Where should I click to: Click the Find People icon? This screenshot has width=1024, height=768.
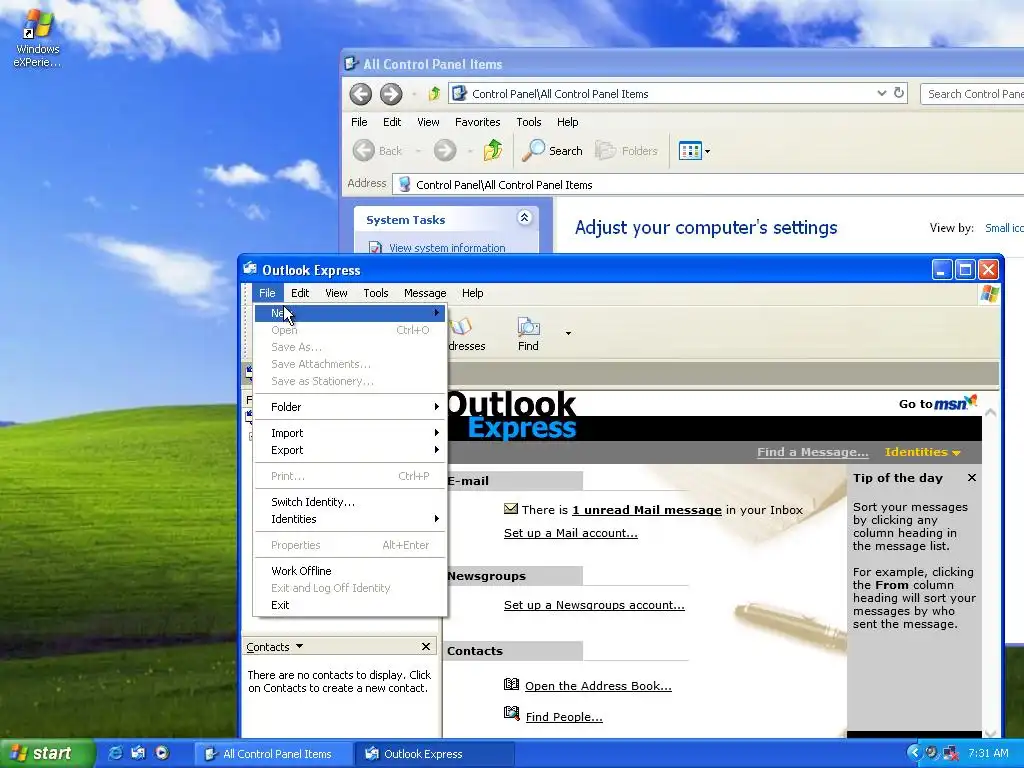click(511, 713)
